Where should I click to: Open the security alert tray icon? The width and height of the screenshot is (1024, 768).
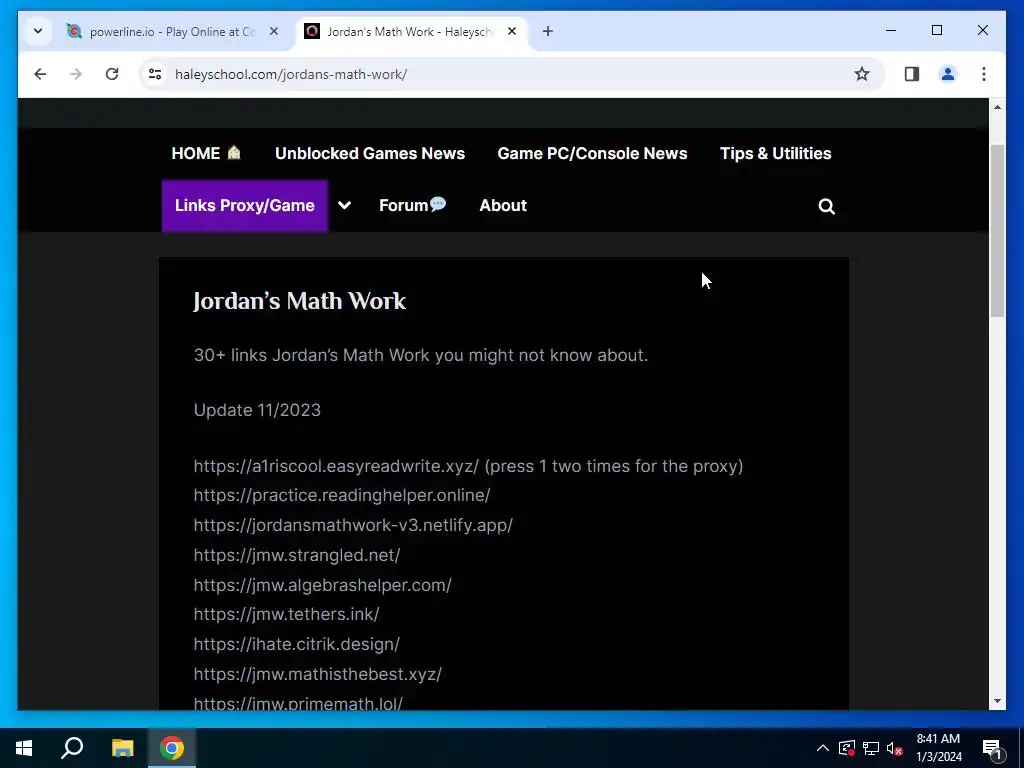846,748
